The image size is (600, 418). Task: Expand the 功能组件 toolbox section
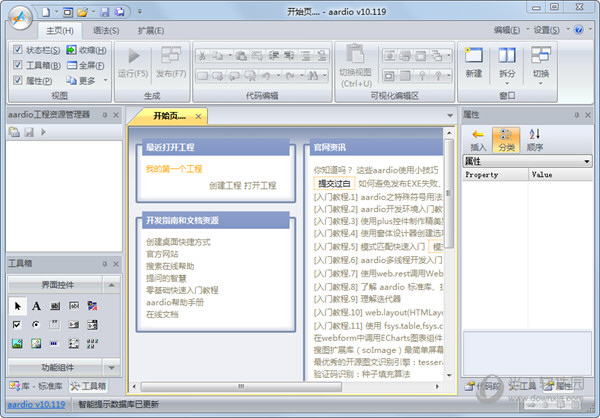coord(111,368)
